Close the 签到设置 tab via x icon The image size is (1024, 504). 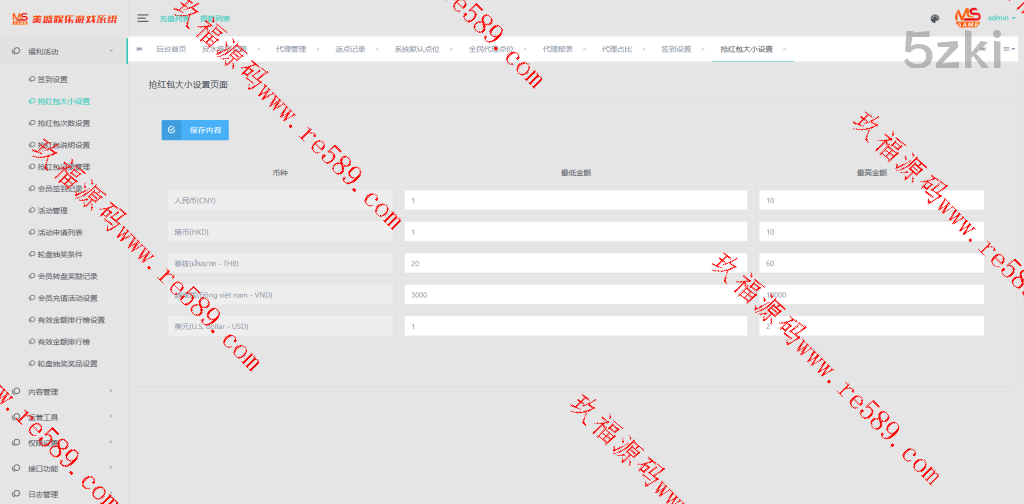703,49
